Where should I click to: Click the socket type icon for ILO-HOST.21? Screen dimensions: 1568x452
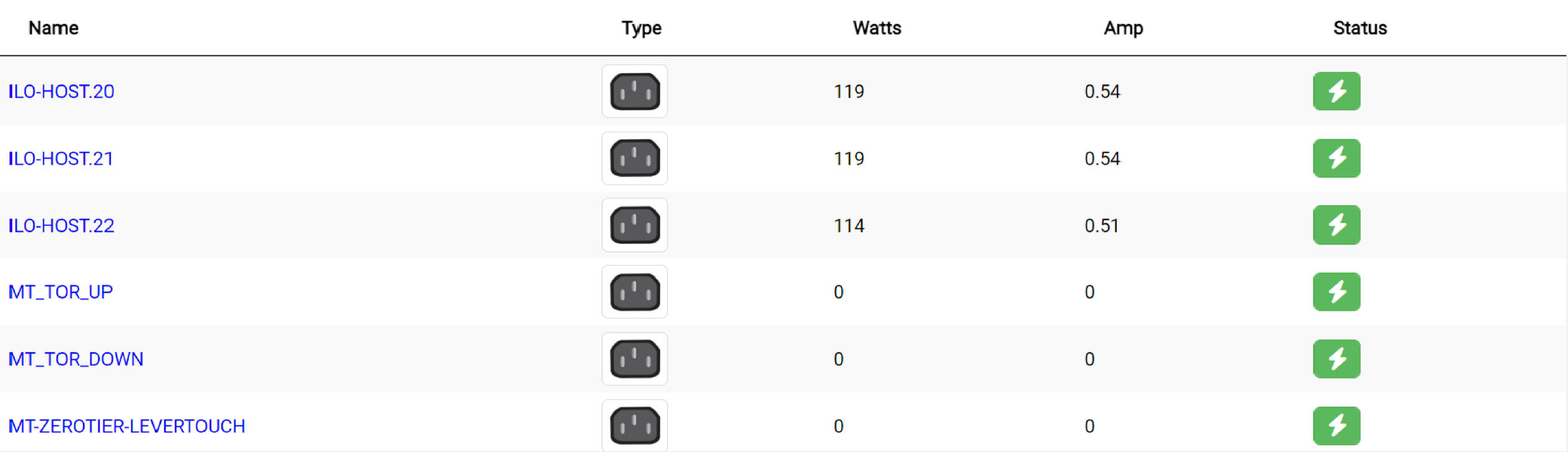click(x=635, y=158)
